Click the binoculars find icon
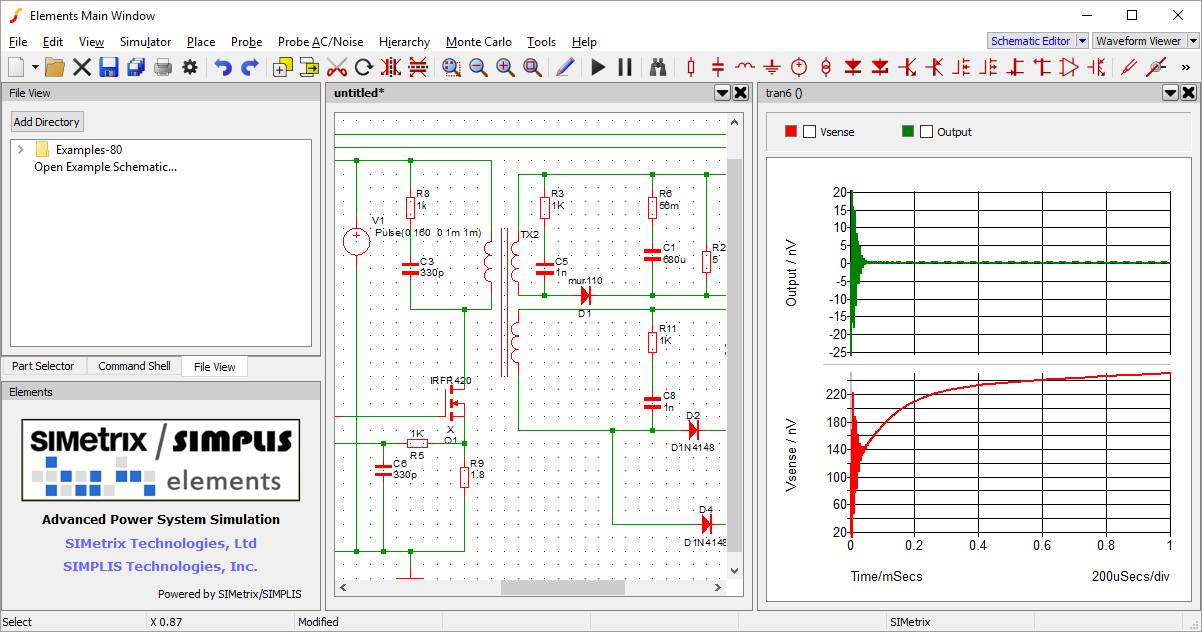The height and width of the screenshot is (632, 1202). [x=658, y=67]
